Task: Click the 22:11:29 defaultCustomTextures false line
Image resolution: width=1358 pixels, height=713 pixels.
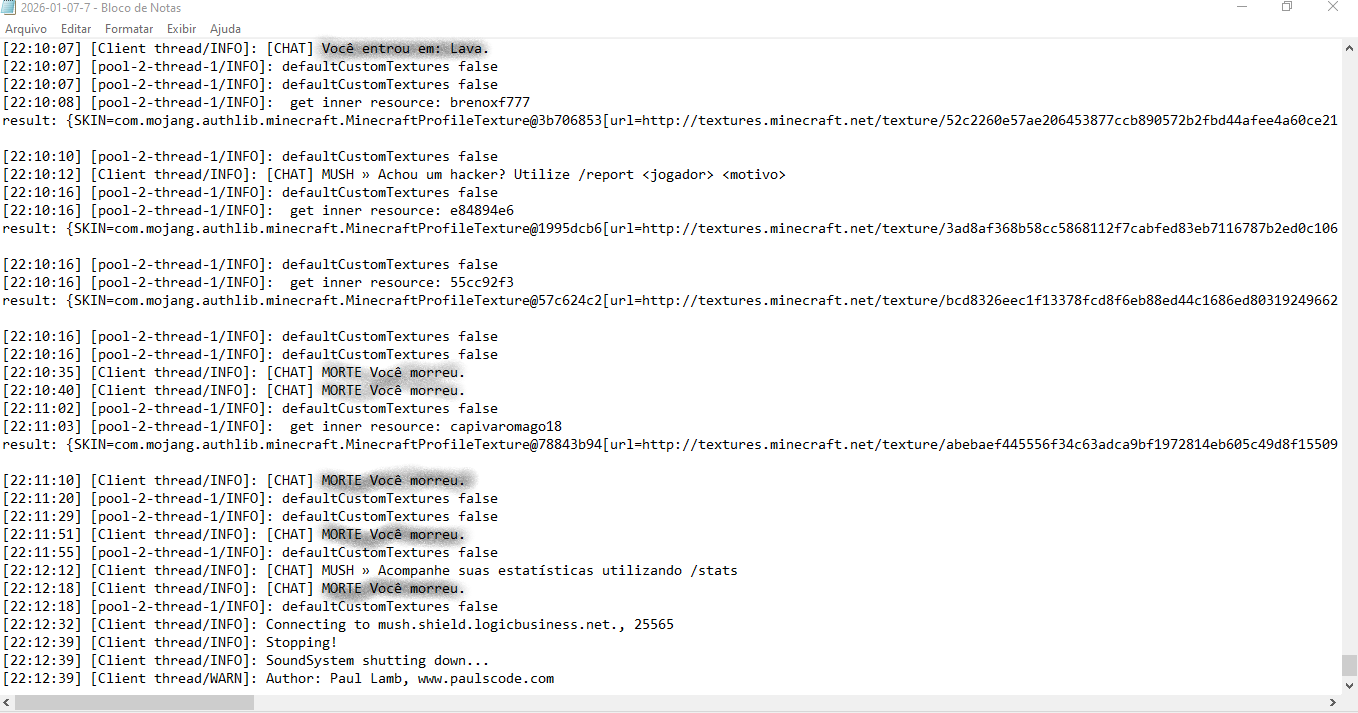Action: click(250, 516)
